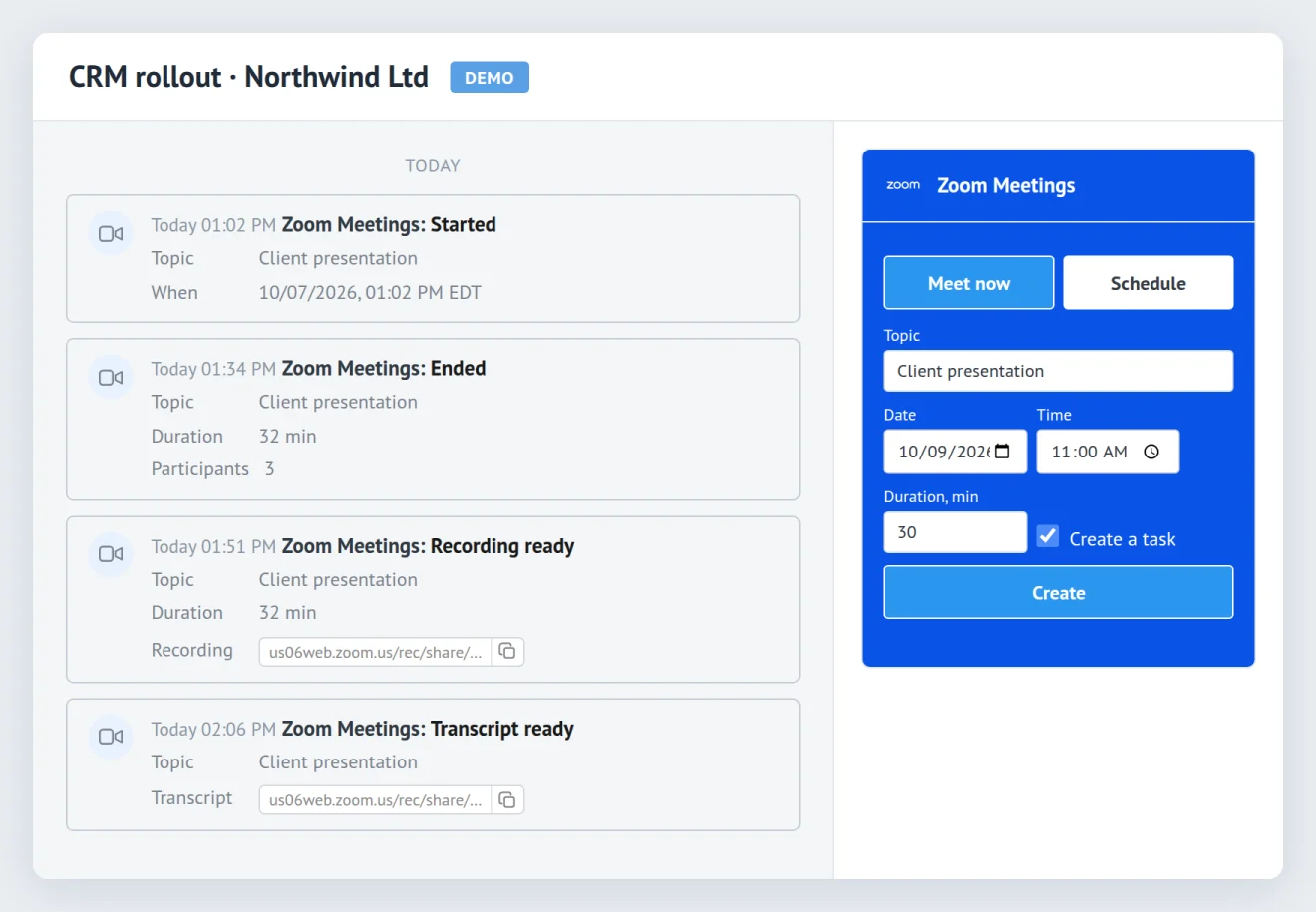The image size is (1316, 912).
Task: Click the Date value 10/09/2026
Action: click(944, 452)
